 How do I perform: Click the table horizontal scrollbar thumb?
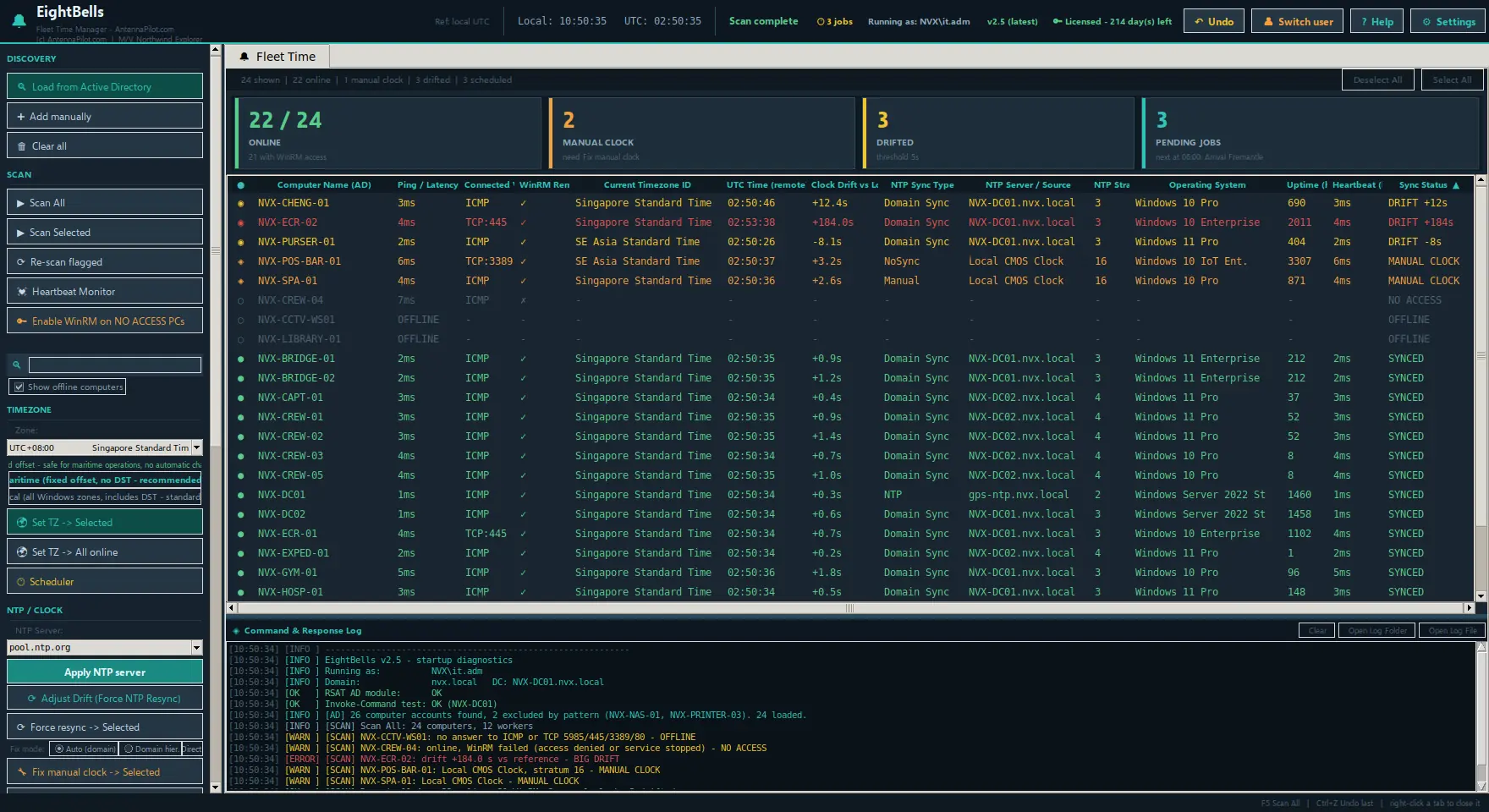[849, 607]
